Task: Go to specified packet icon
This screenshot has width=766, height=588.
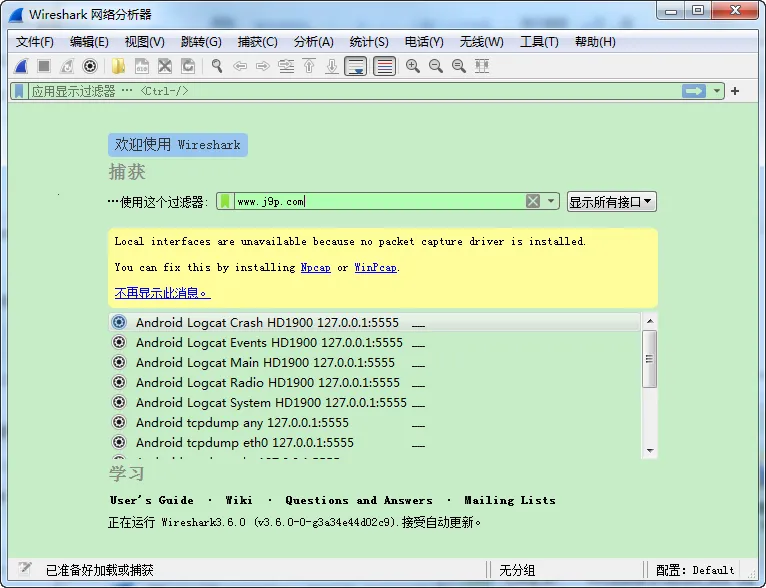Action: (286, 66)
